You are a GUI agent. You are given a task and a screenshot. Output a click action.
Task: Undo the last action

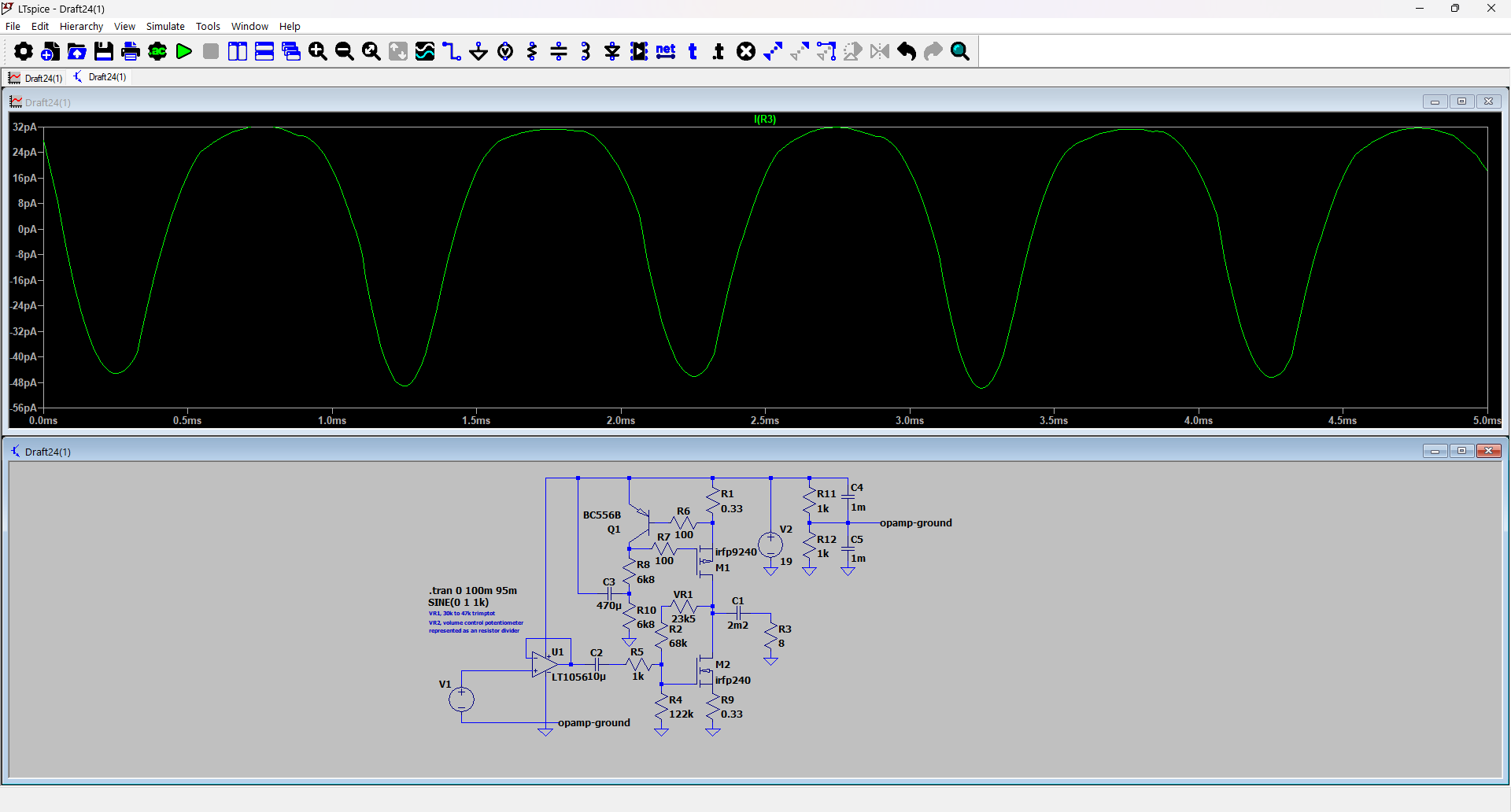[x=907, y=52]
